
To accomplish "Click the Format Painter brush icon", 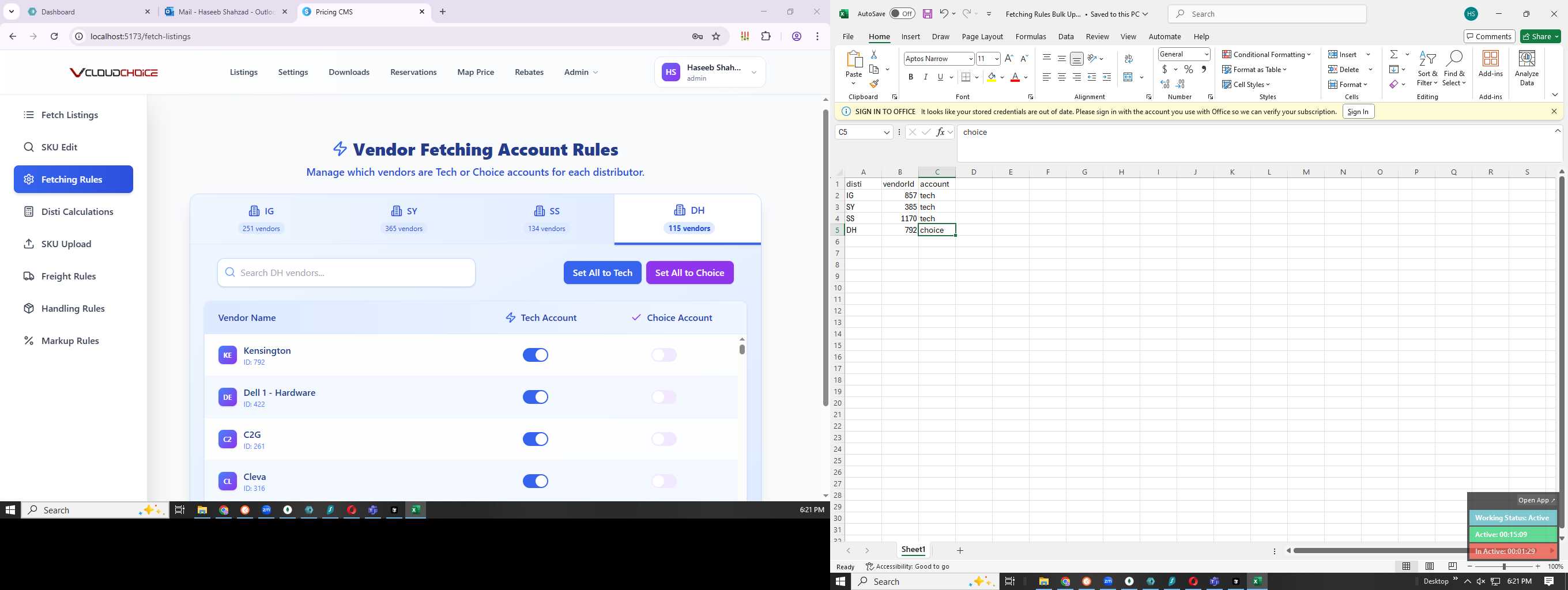I will tap(874, 85).
